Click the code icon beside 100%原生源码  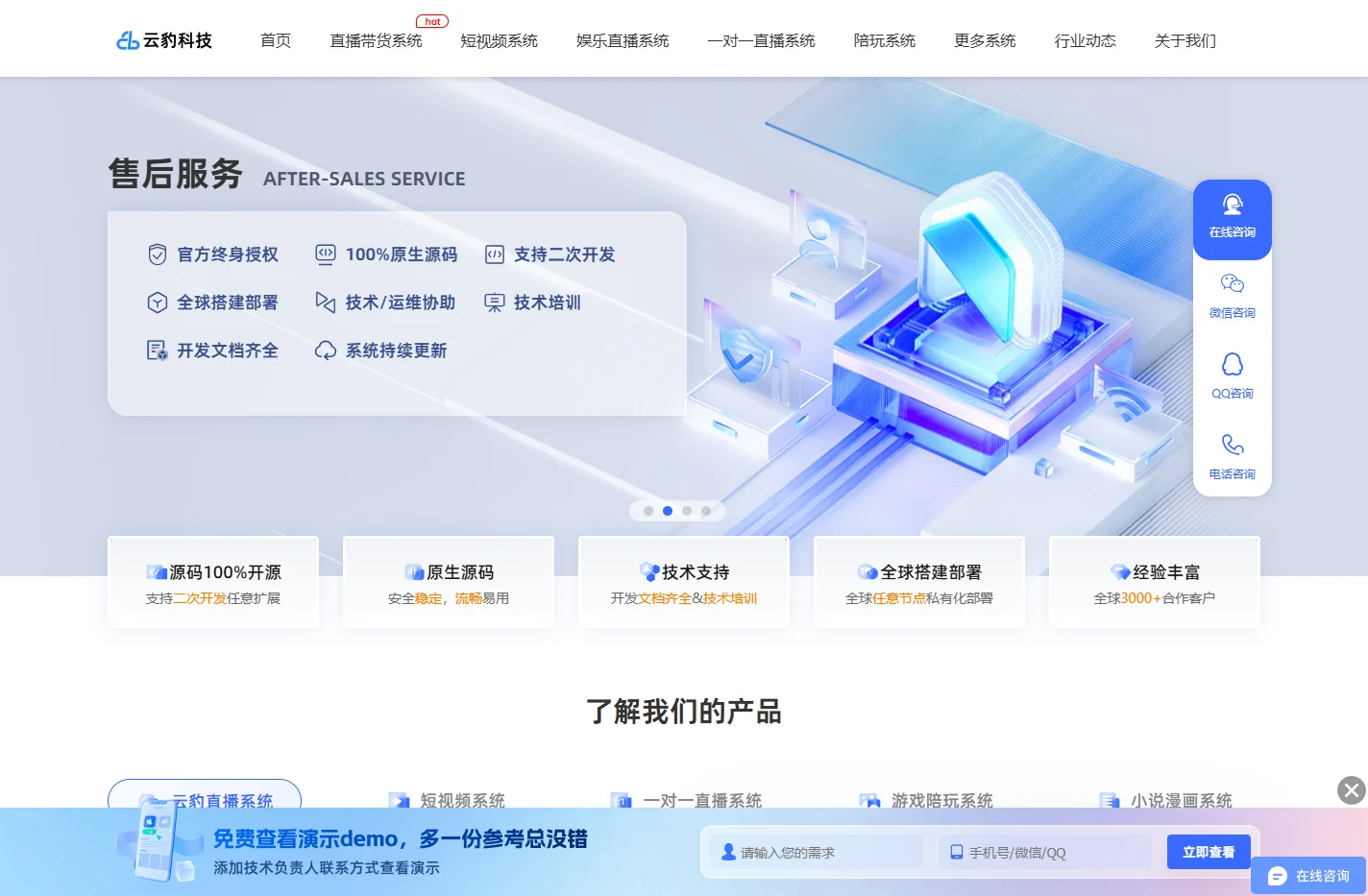pos(326,254)
